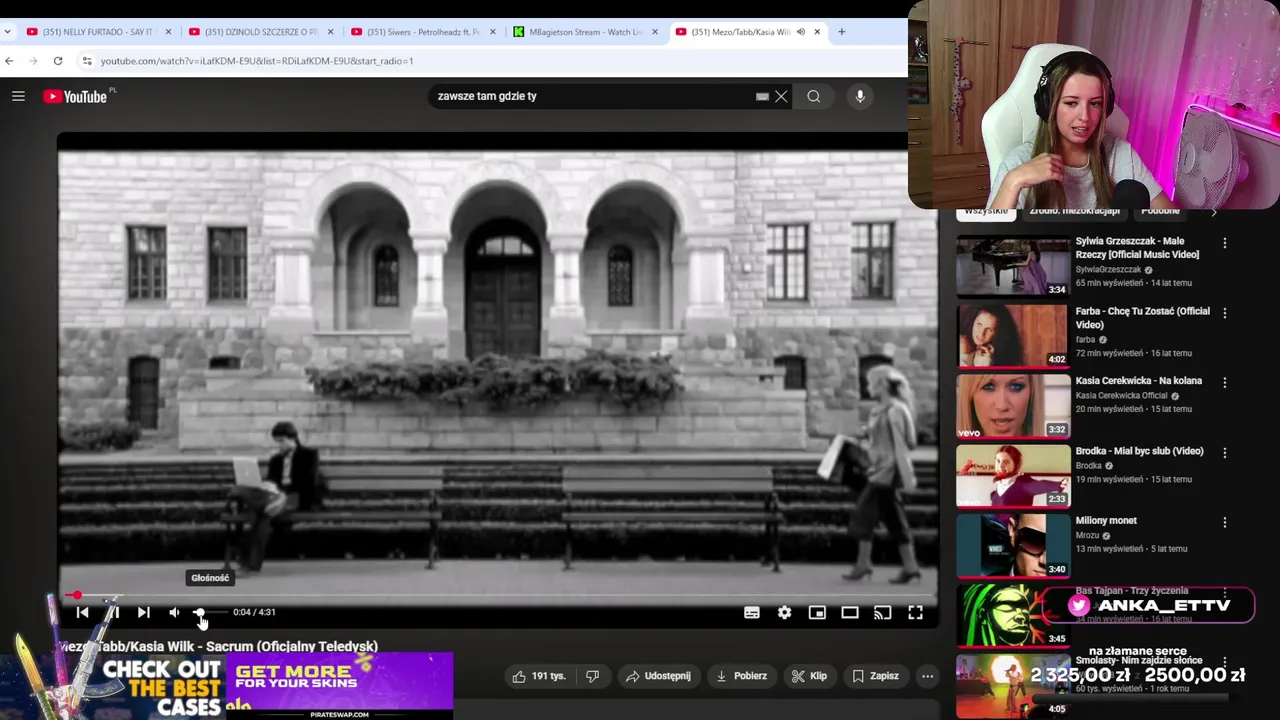1280x720 pixels.
Task: Open Kasia Cerekwicka - Na kolana thumbnail
Action: pyautogui.click(x=1013, y=406)
